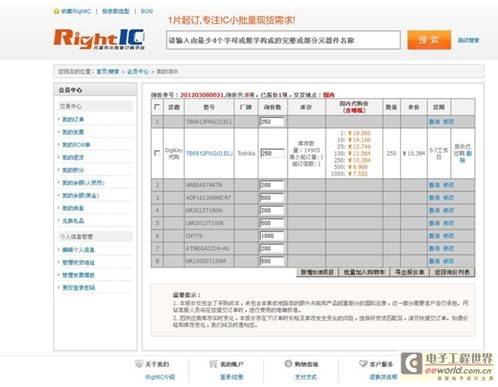Open 我的消息 in the sidebar

[73, 208]
